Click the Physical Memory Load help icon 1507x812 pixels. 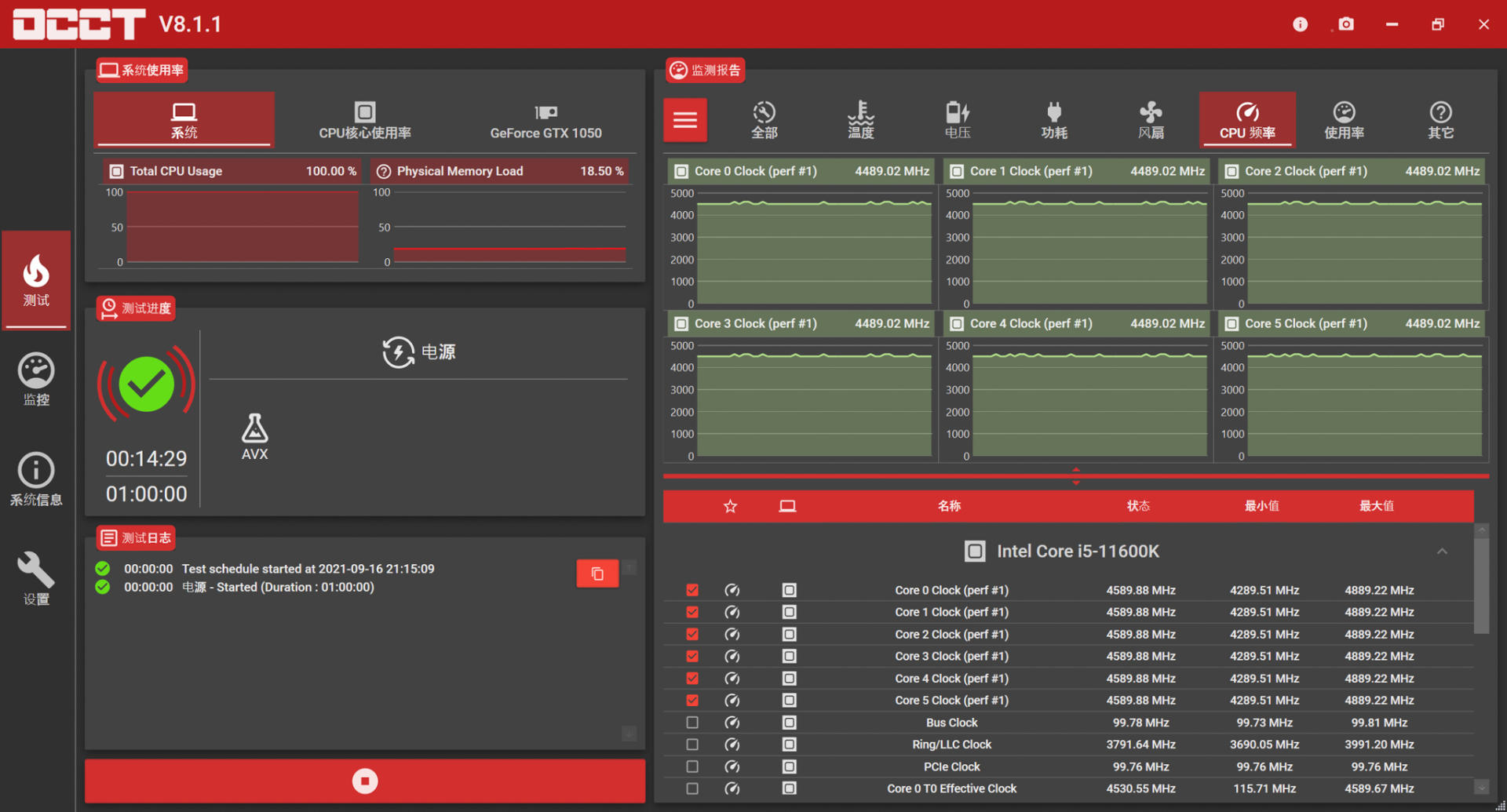coord(383,171)
